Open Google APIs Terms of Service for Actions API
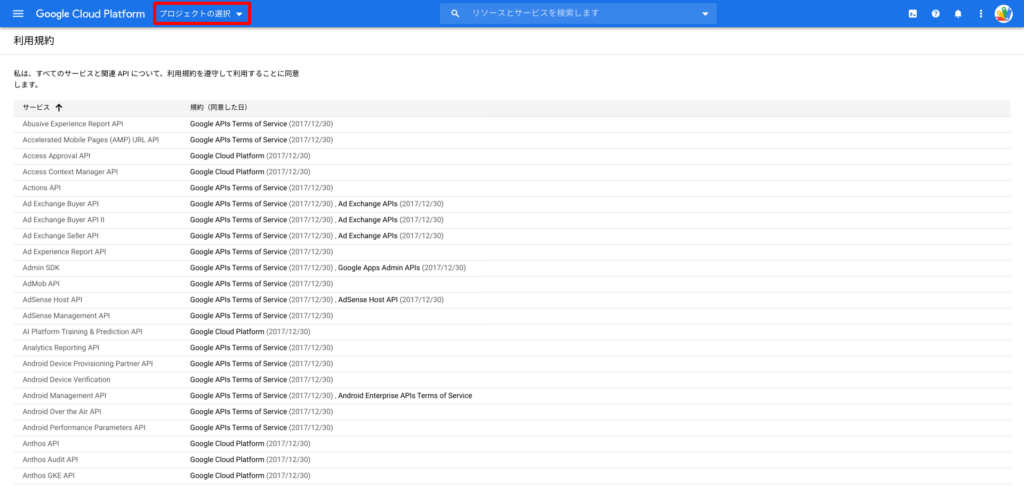 coord(238,187)
